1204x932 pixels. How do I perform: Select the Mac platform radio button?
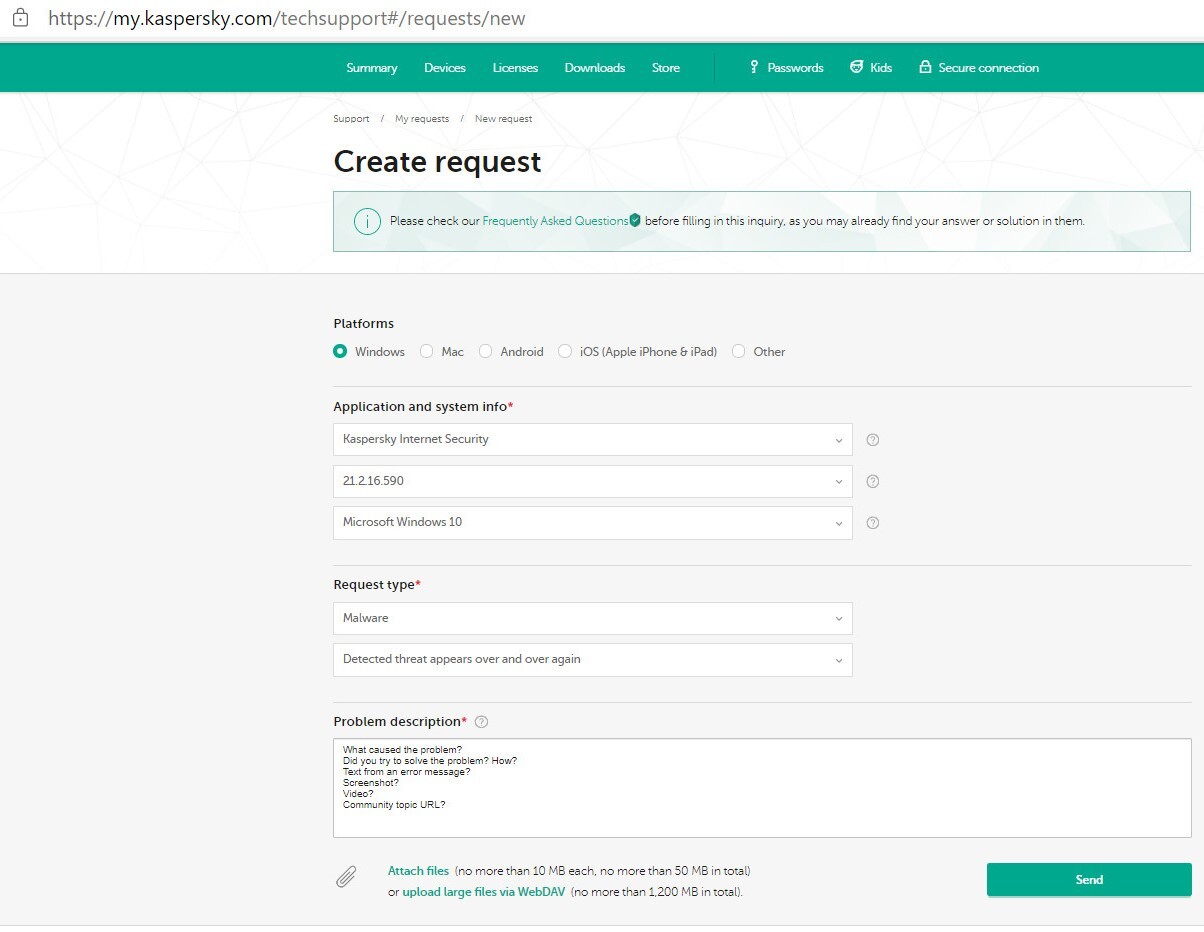[x=427, y=351]
